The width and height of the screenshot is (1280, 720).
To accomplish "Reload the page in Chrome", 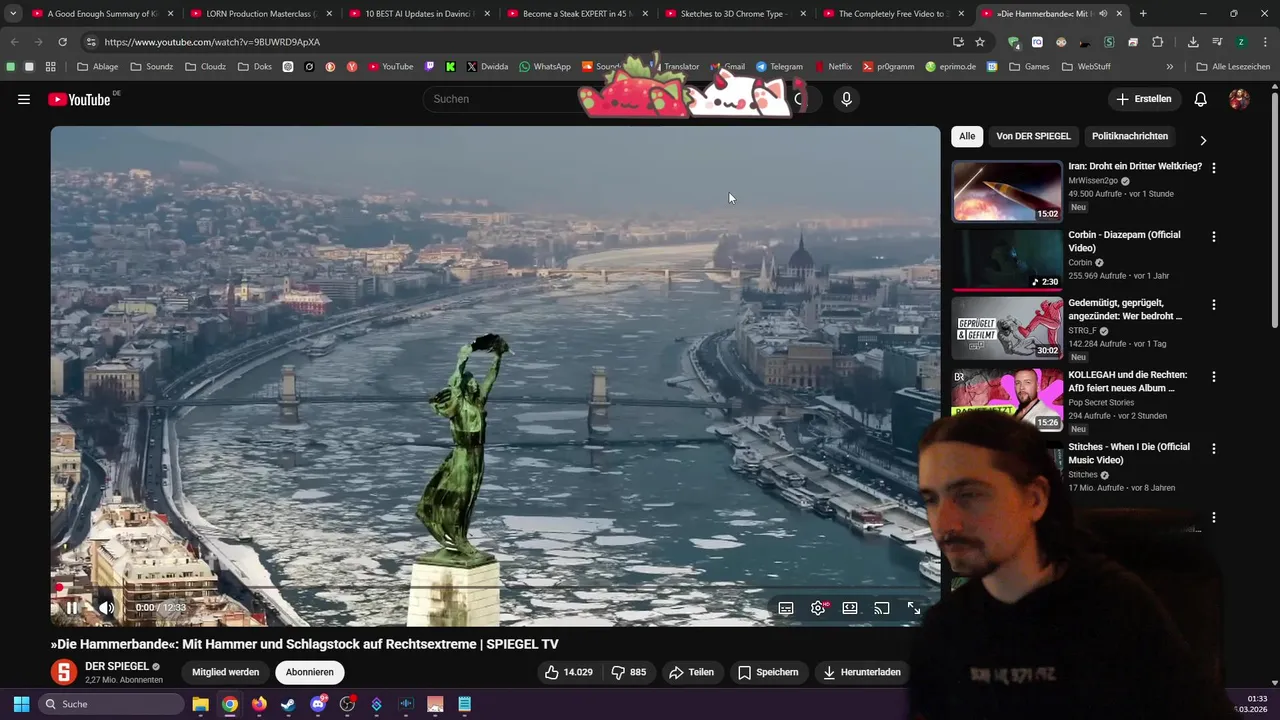I will [62, 42].
